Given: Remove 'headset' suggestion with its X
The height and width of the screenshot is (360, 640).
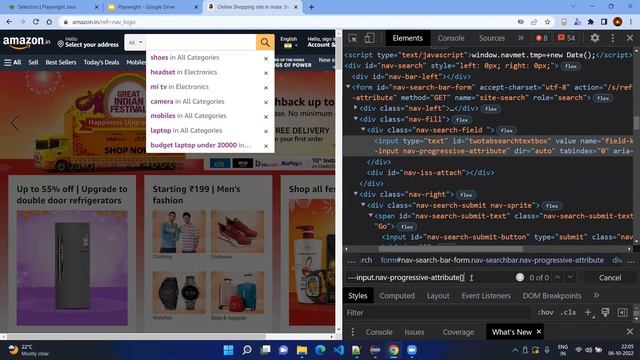Looking at the screenshot, I should point(266,73).
